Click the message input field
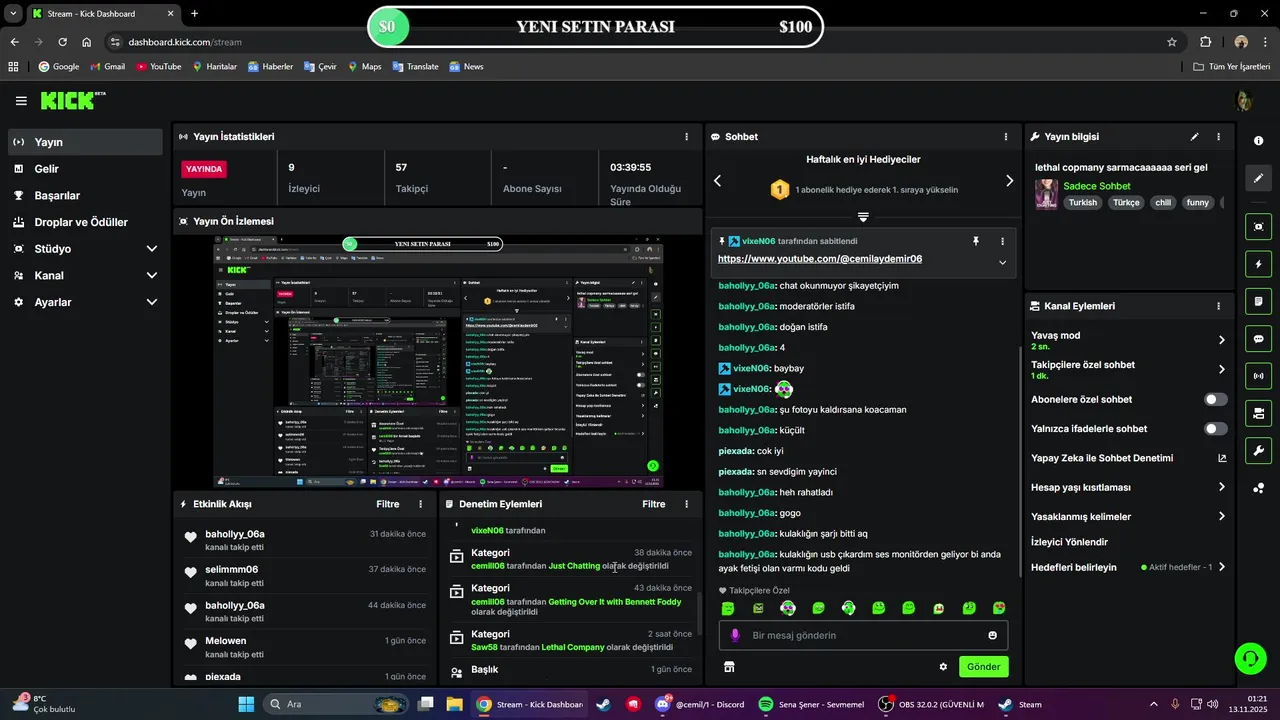 click(x=863, y=635)
